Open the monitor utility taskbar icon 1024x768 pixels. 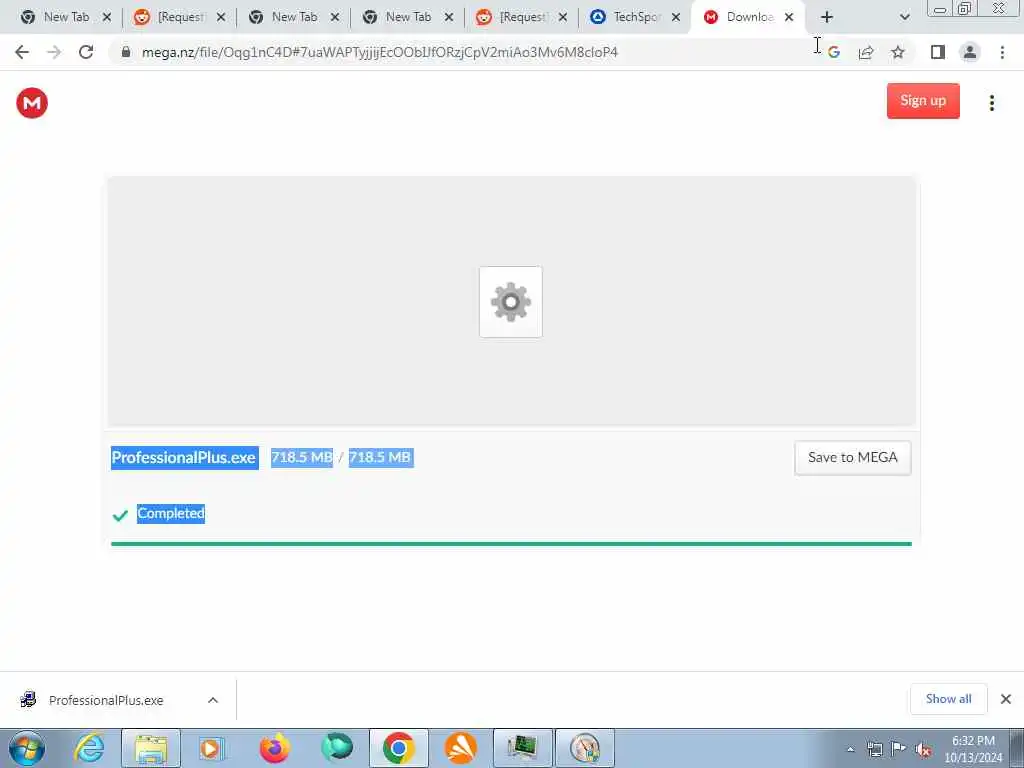pos(522,748)
